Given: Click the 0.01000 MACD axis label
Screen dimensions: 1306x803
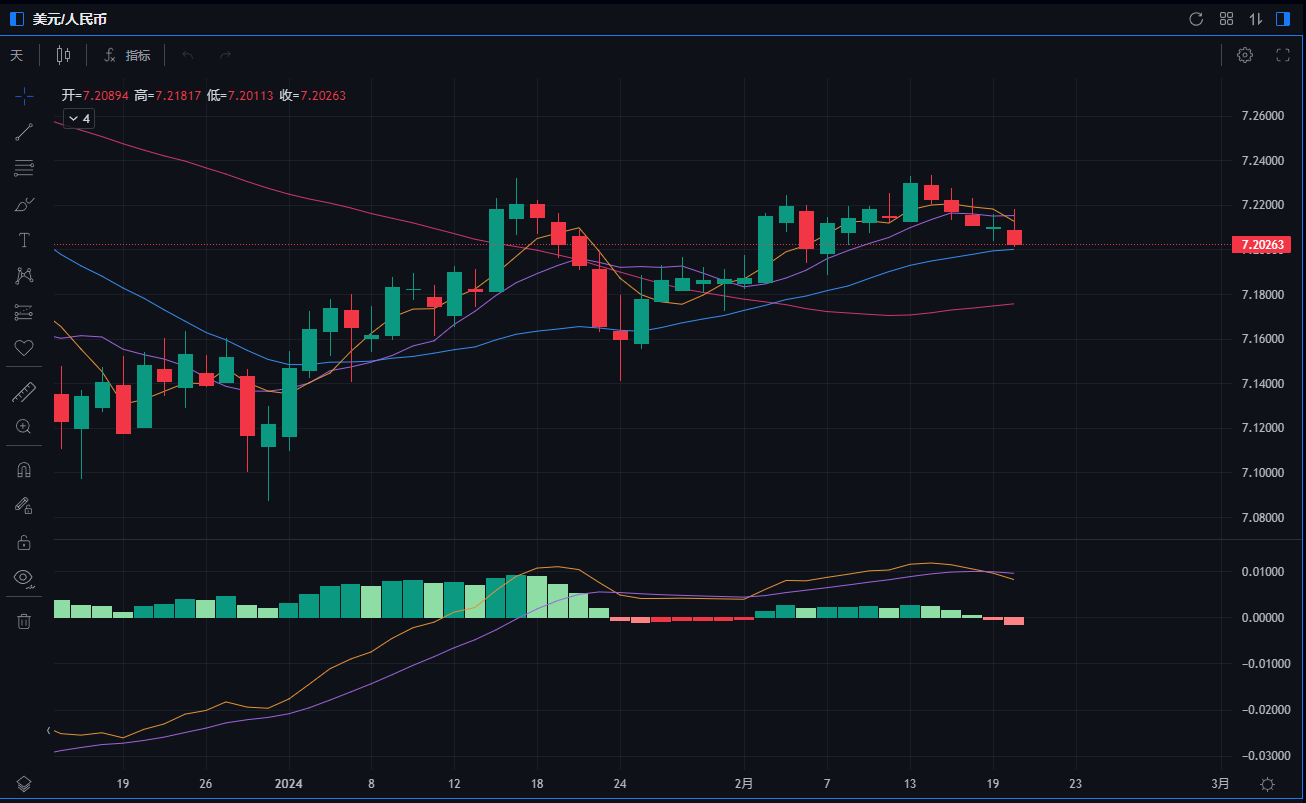Looking at the screenshot, I should pyautogui.click(x=1262, y=572).
